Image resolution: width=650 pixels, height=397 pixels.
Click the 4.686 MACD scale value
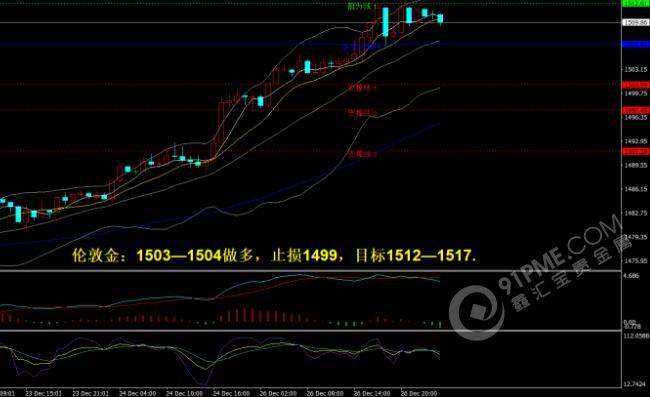pyautogui.click(x=632, y=276)
